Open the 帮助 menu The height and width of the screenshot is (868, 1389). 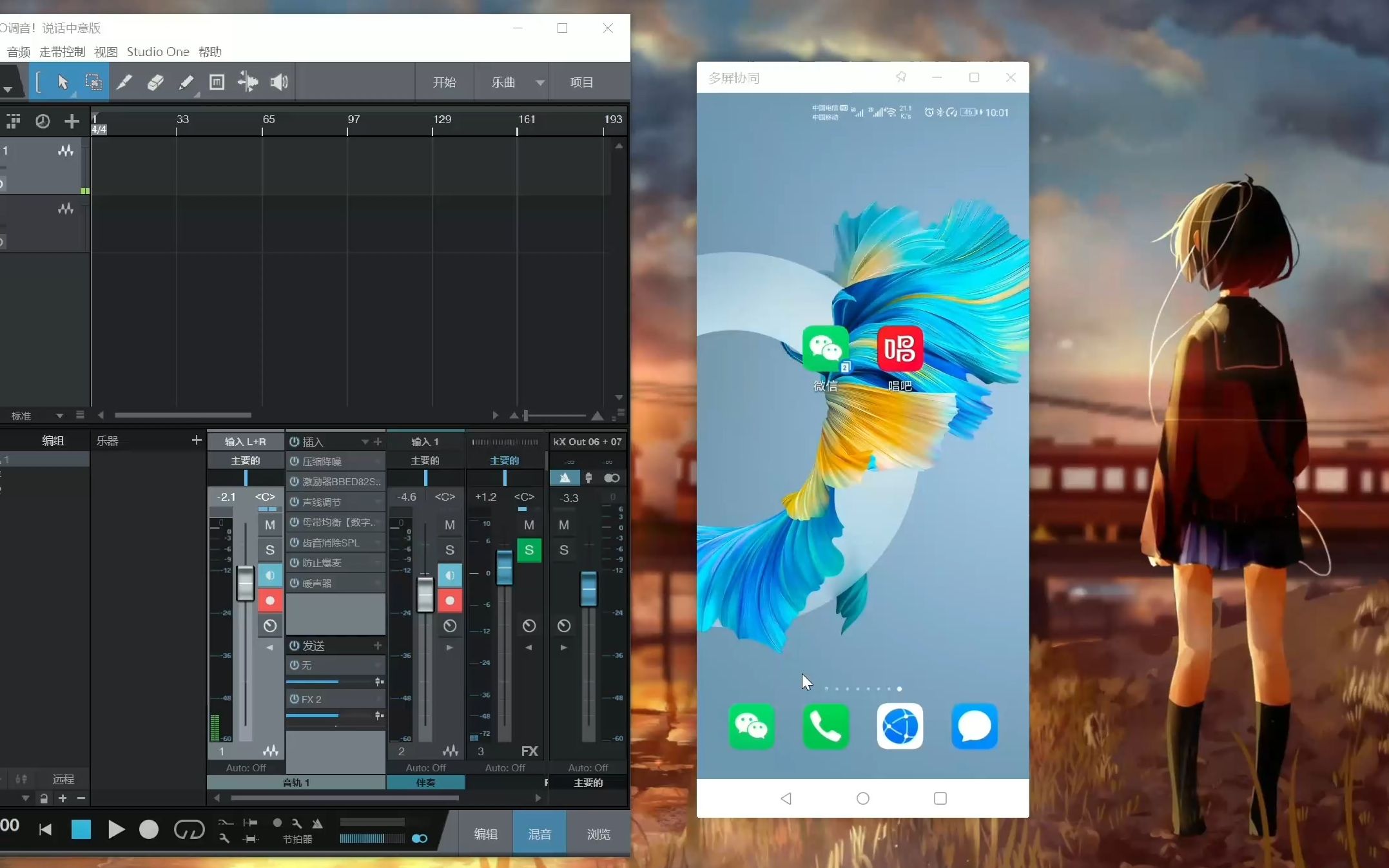point(209,52)
